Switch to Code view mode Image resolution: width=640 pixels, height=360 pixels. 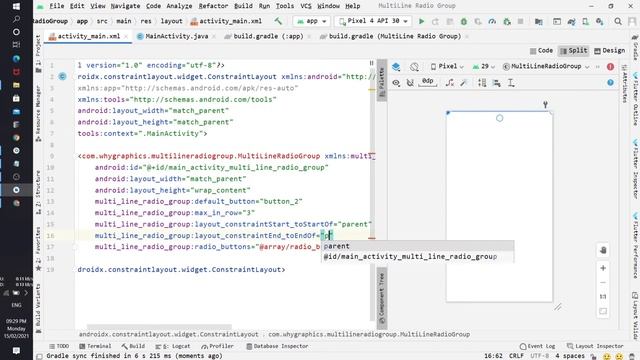tap(541, 51)
